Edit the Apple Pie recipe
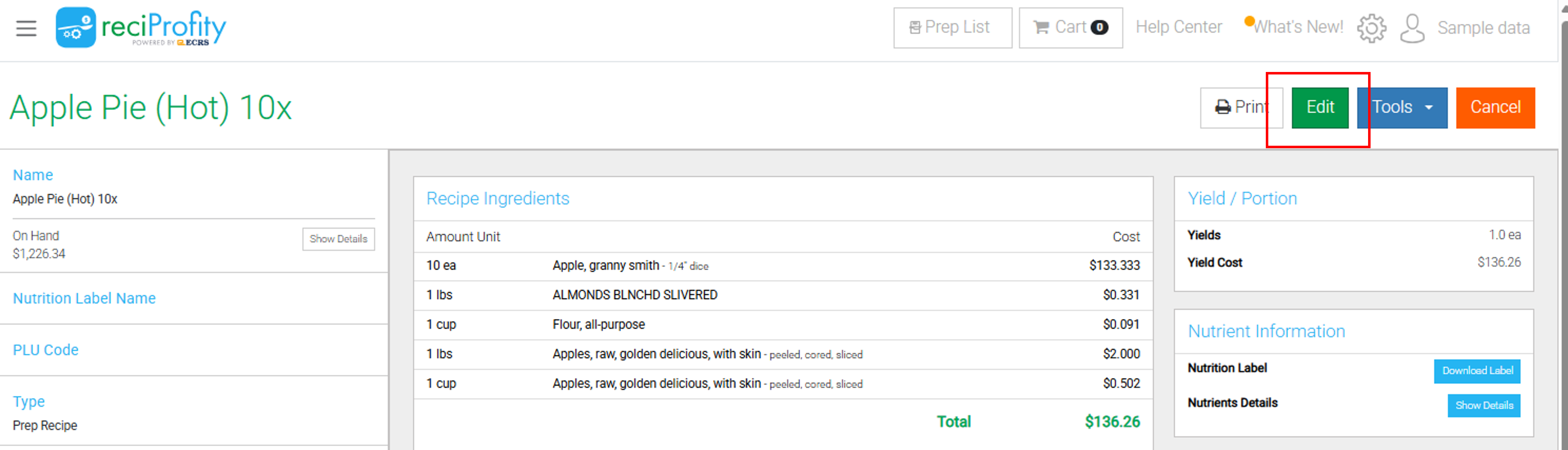Screen dimensions: 1568x450 coord(1320,107)
